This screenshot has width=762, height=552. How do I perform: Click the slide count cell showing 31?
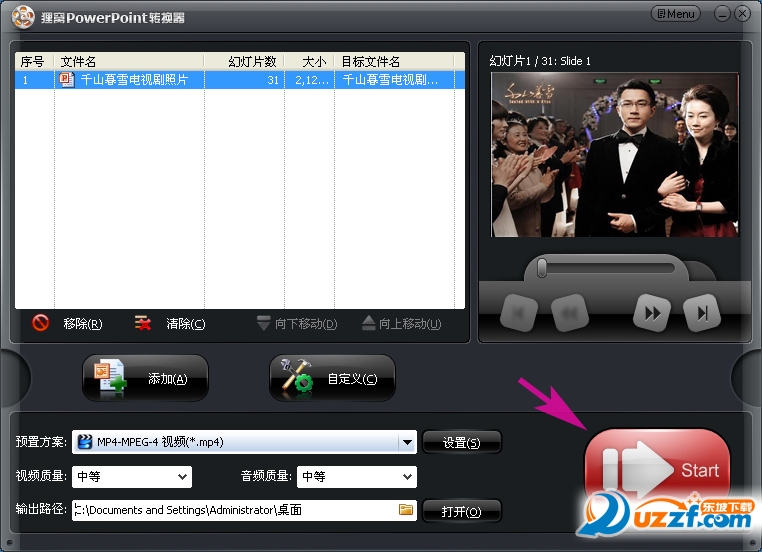244,80
